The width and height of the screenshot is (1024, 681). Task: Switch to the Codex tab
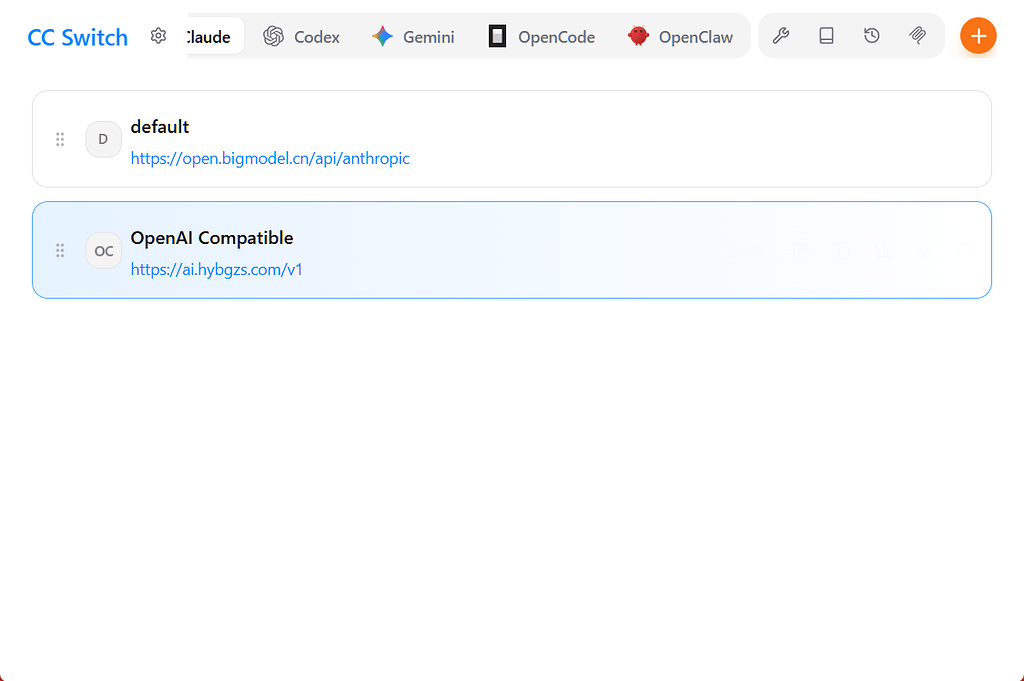tap(301, 37)
